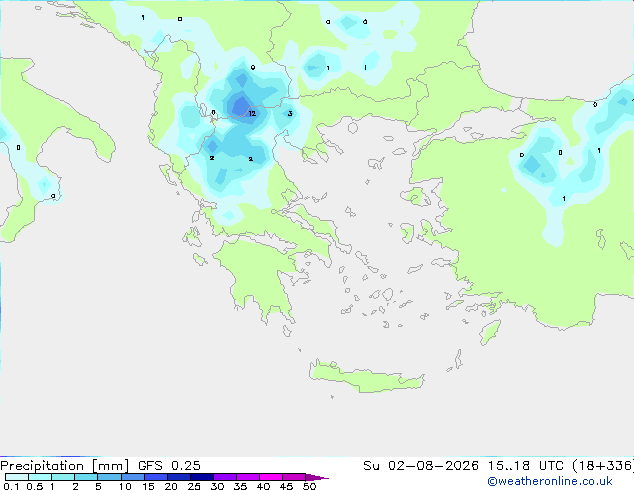The height and width of the screenshot is (490, 634).
Task: Click the '(18+336)' forecast run text
Action: click(x=603, y=466)
